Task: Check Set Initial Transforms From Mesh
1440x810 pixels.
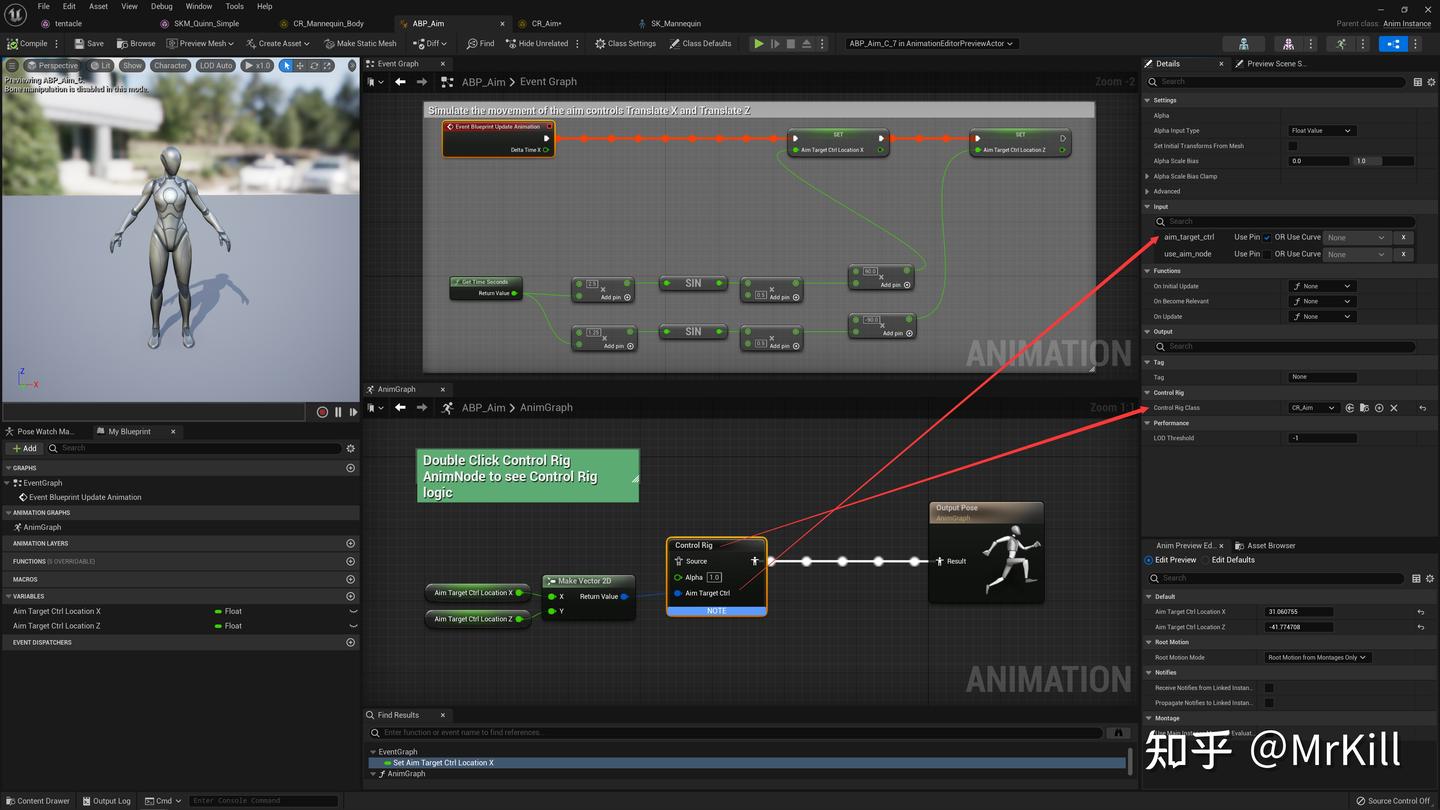Action: 1293,146
